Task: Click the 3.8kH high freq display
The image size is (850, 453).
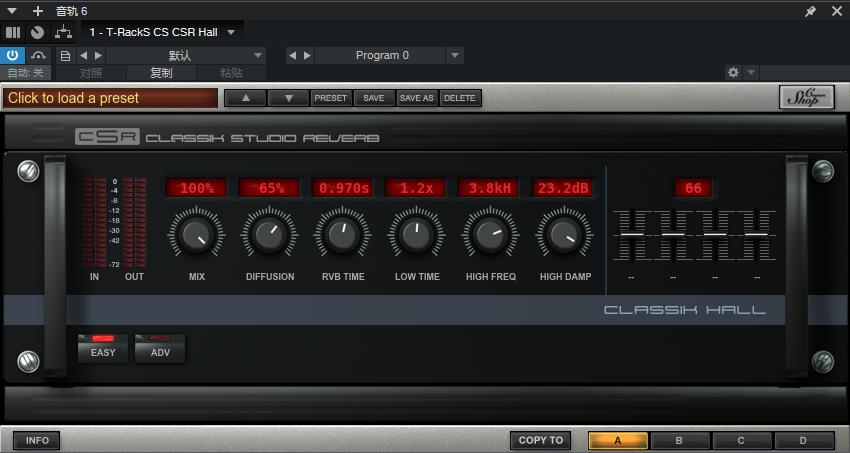Action: click(x=489, y=188)
